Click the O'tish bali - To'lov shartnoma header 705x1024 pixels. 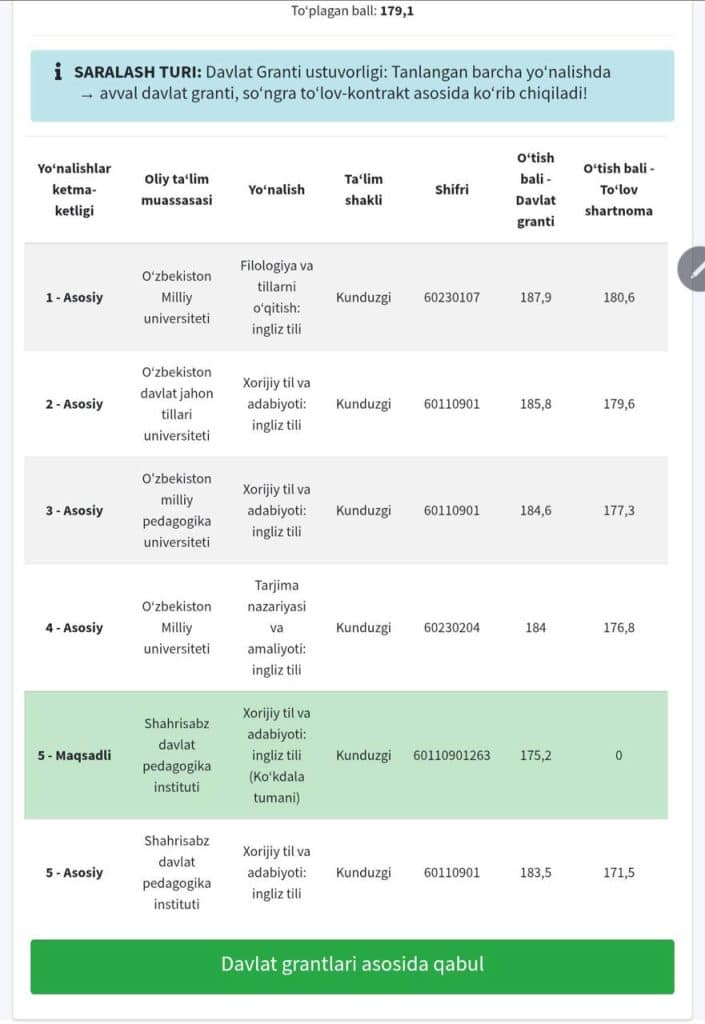click(618, 189)
